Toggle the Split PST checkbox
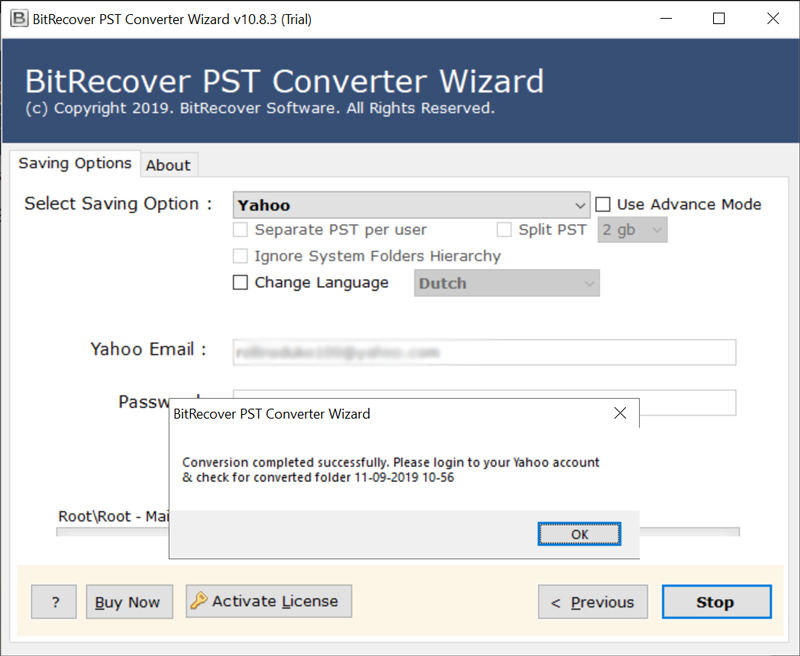 point(504,230)
